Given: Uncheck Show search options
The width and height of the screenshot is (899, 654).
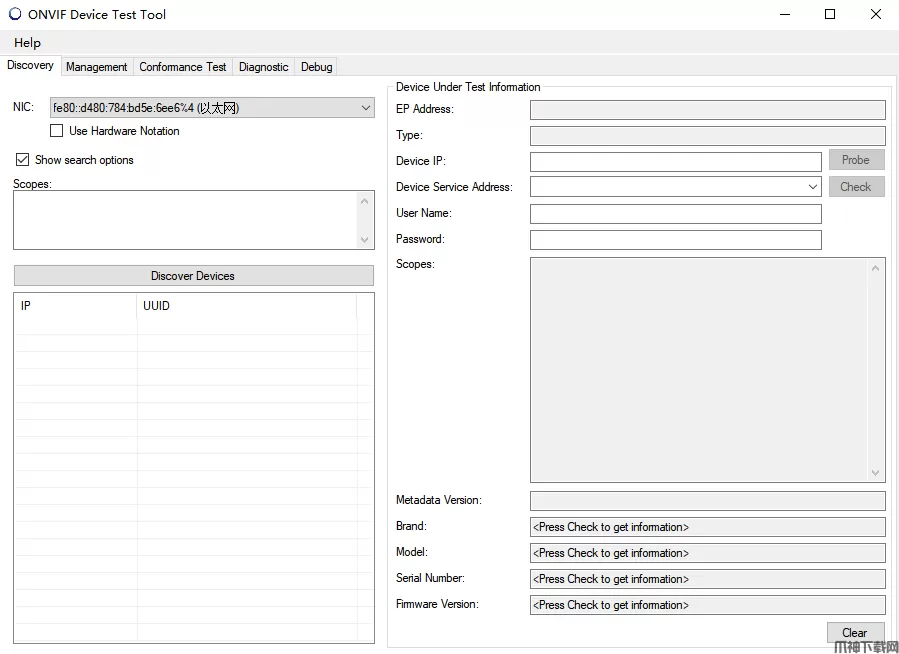Looking at the screenshot, I should pyautogui.click(x=23, y=160).
